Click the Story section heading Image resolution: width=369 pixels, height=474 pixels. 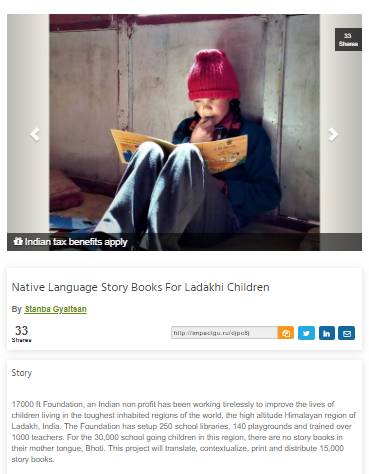(x=22, y=373)
